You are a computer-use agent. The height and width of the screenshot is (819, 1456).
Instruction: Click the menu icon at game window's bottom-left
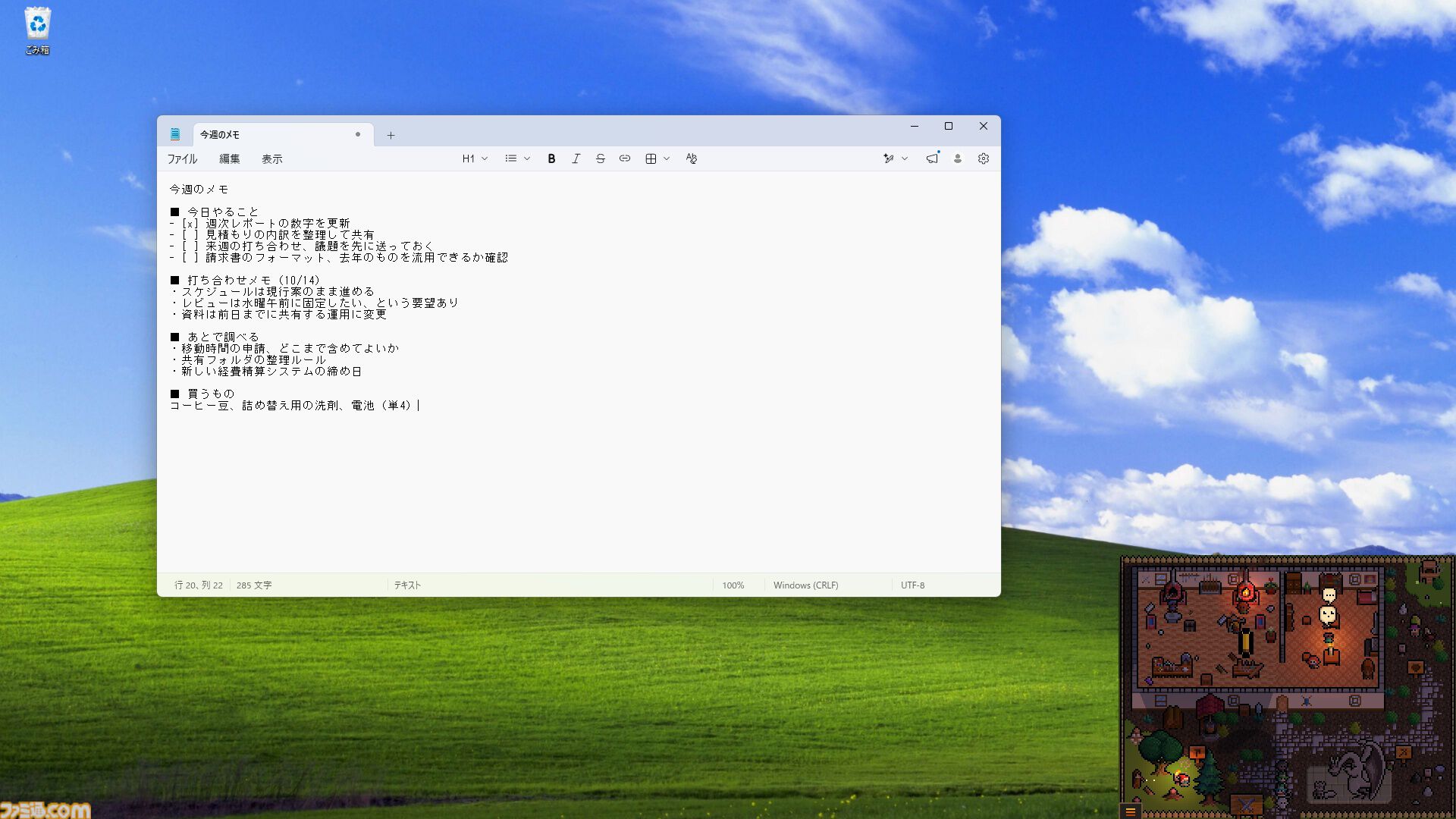point(1130,811)
